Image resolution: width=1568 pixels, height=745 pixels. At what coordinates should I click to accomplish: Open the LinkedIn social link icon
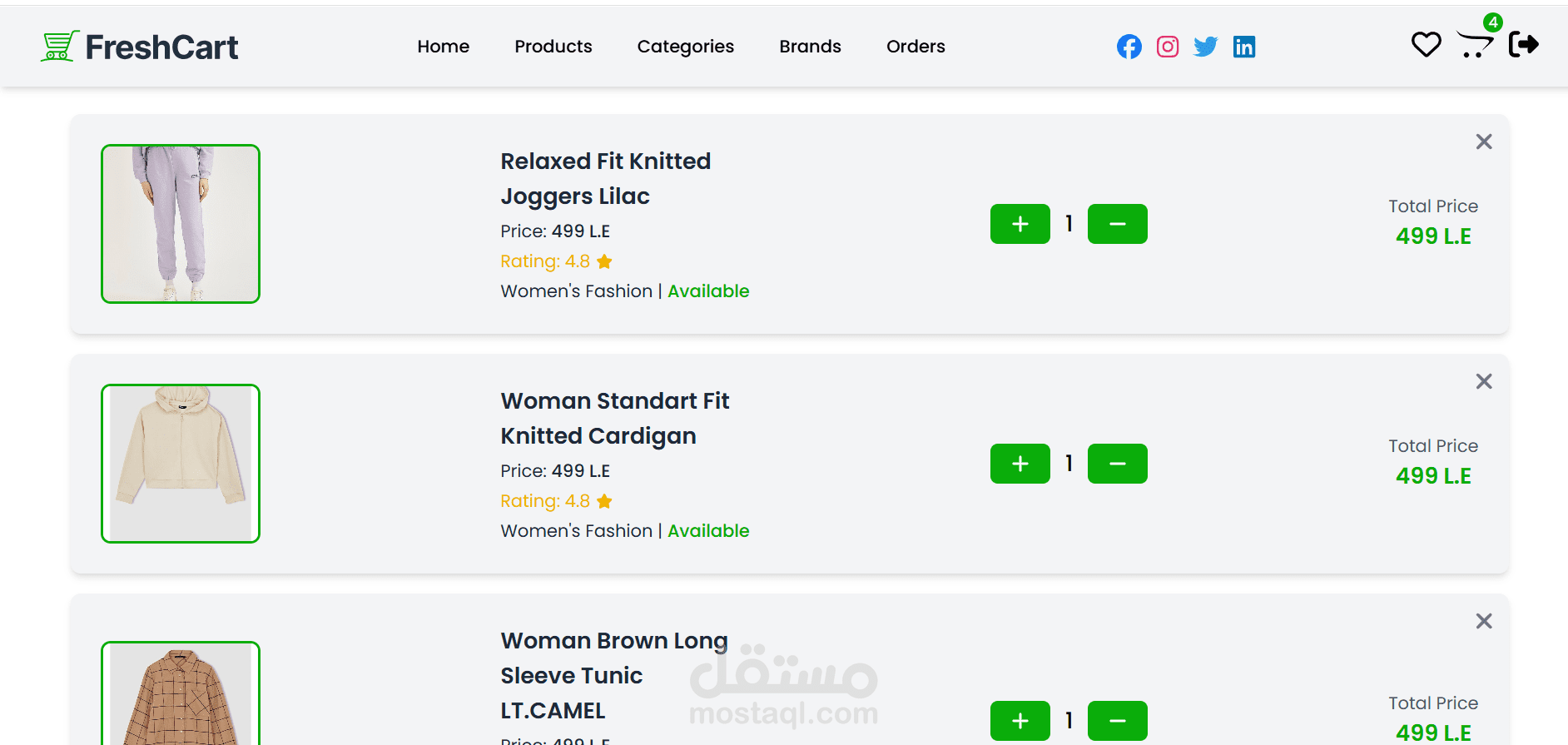(1244, 47)
